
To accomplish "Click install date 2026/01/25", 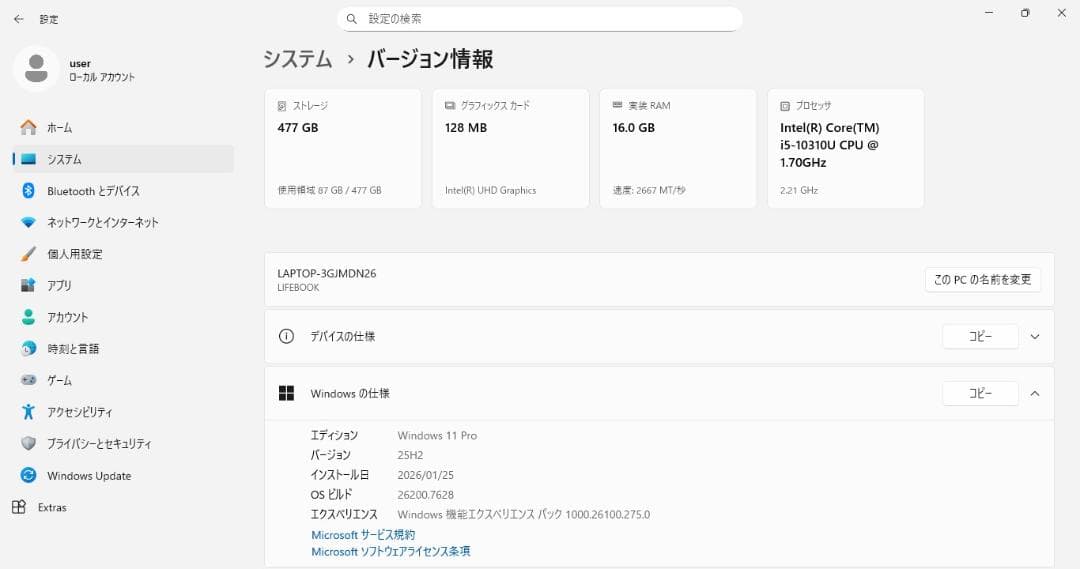I will pos(425,475).
